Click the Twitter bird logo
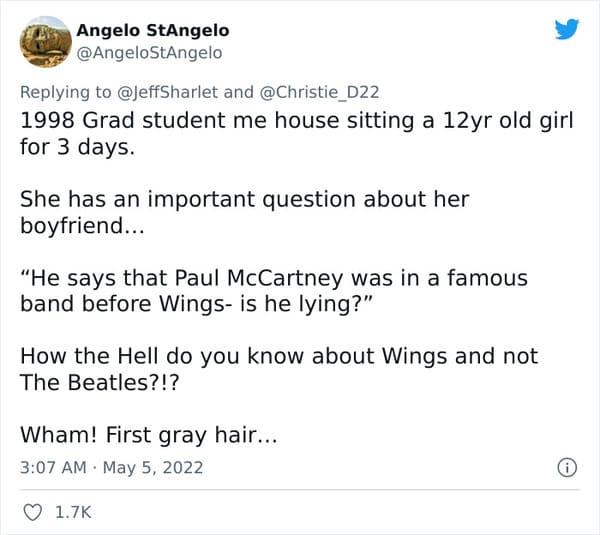The image size is (600, 535). click(x=567, y=29)
